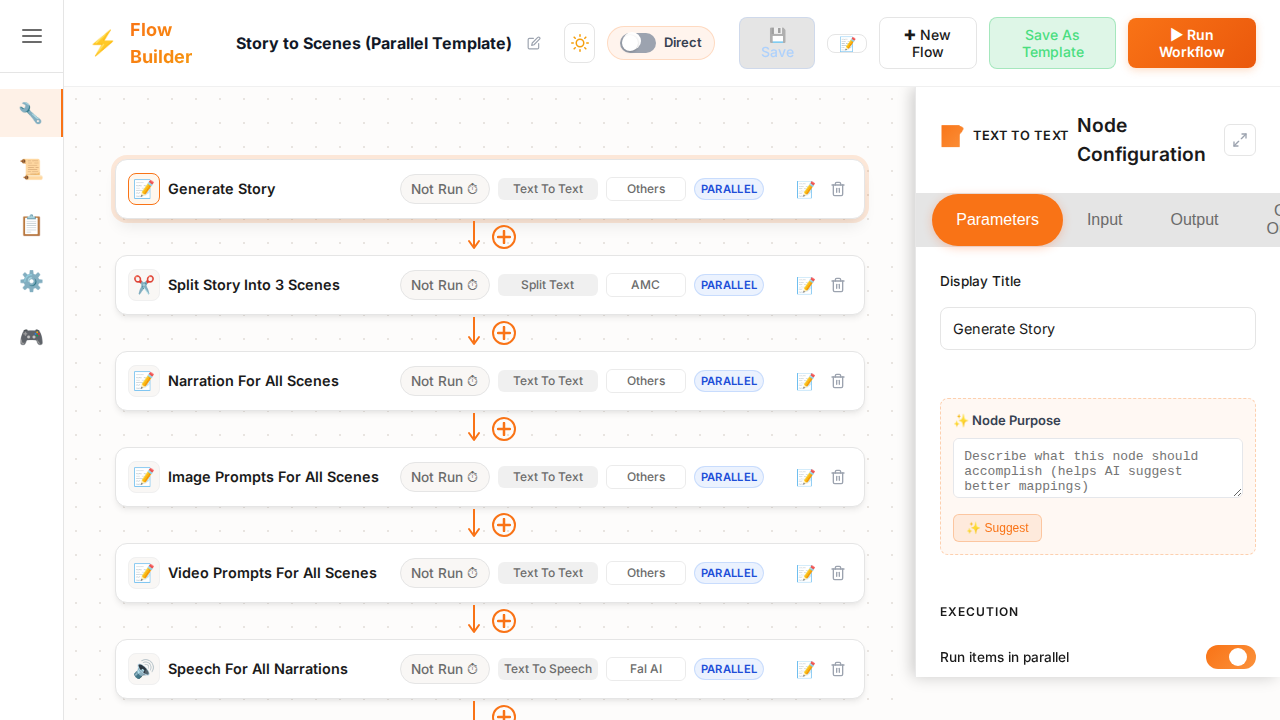This screenshot has height=720, width=1280.
Task: Add node after Generate Story
Action: pos(504,237)
